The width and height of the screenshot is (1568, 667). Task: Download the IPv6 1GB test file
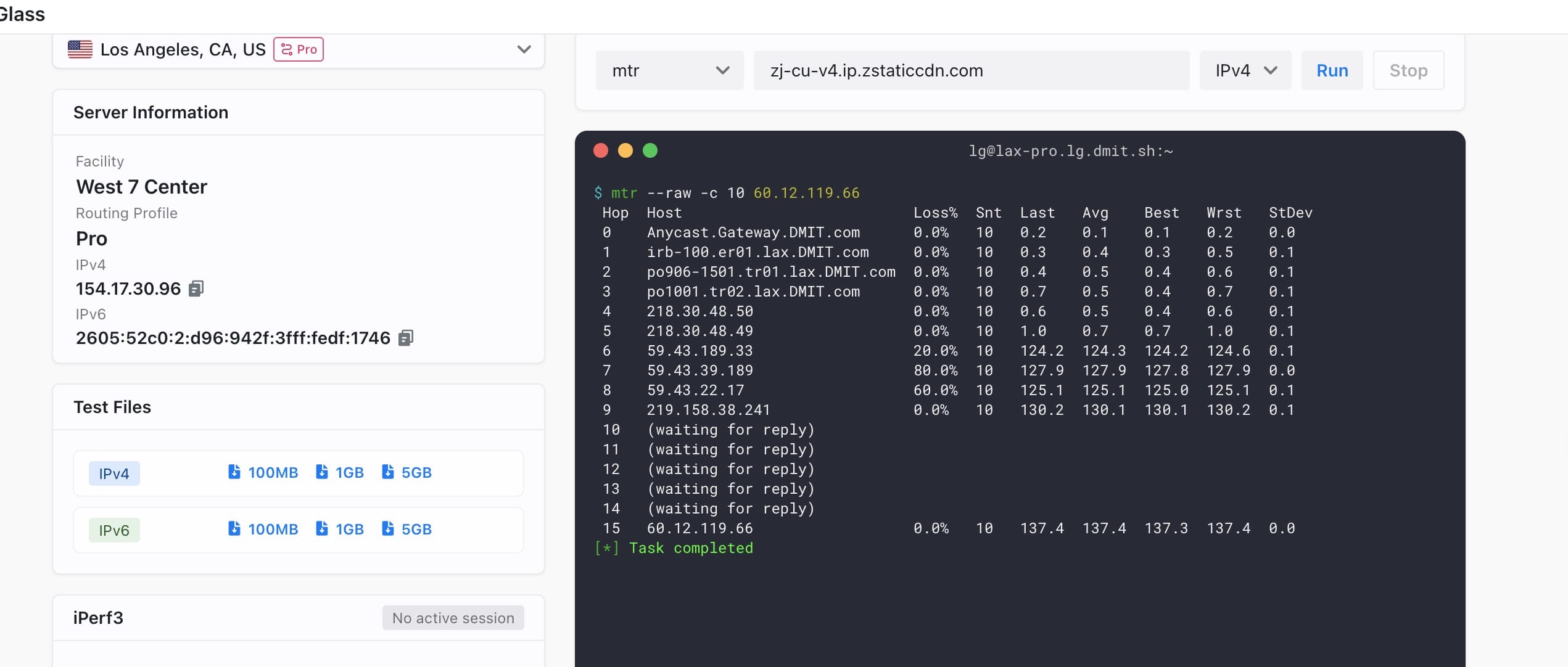[x=340, y=529]
